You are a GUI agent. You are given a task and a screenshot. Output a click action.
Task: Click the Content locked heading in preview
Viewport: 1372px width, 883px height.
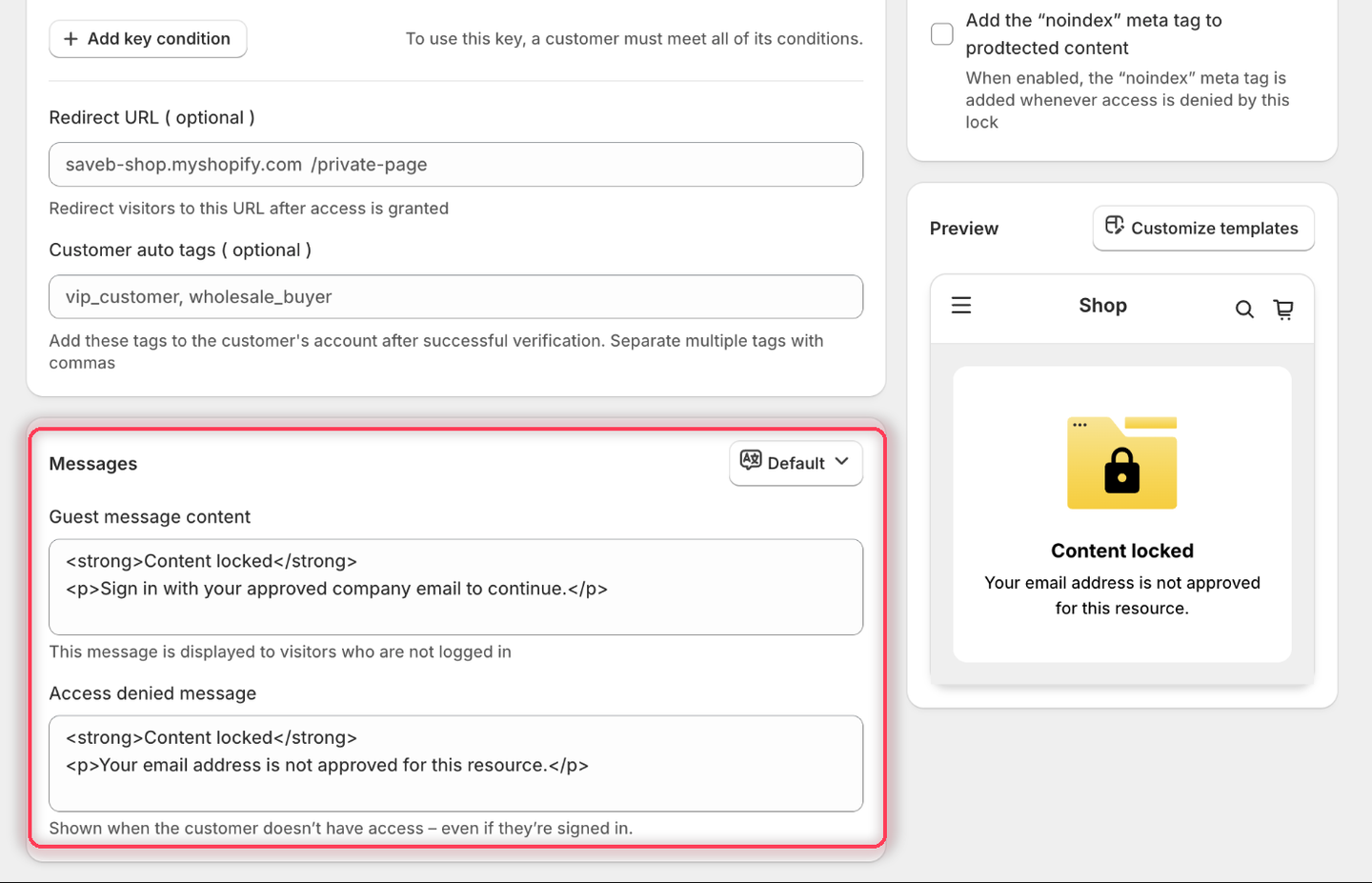tap(1122, 551)
